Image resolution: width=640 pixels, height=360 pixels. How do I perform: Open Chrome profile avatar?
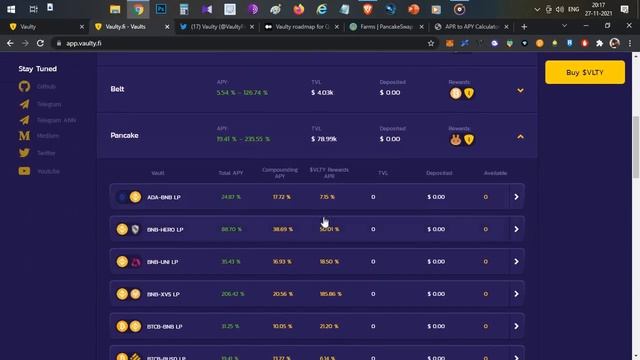[615, 43]
